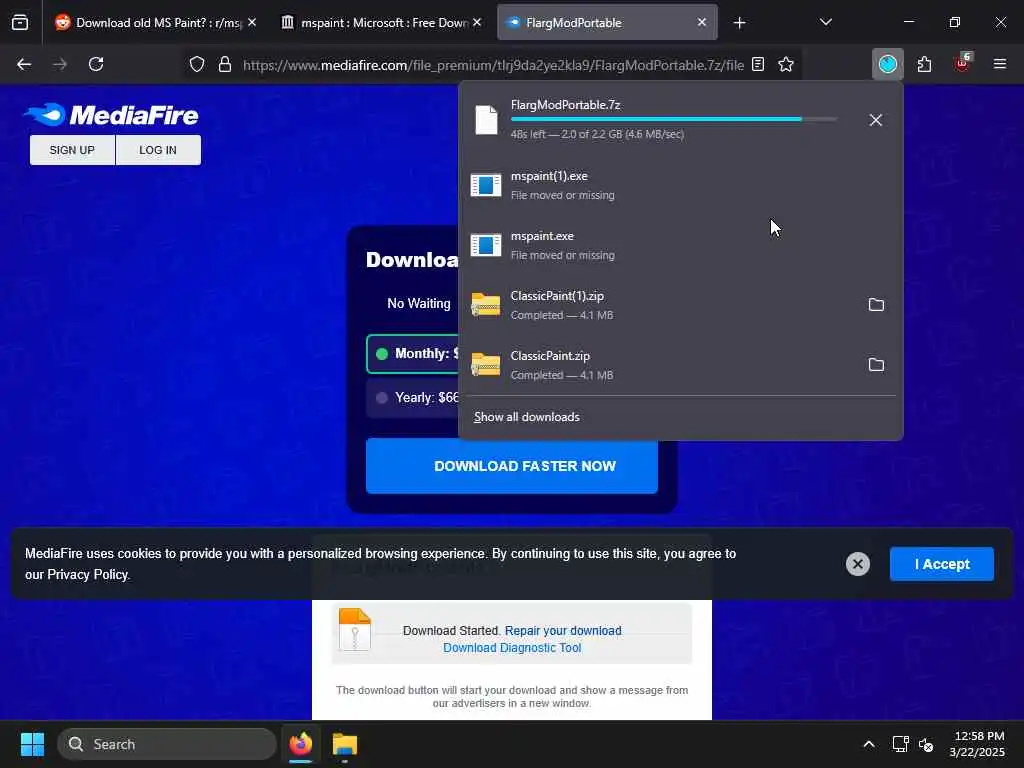Viewport: 1024px width, 768px height.
Task: Bookmark this page with star icon
Action: point(786,65)
